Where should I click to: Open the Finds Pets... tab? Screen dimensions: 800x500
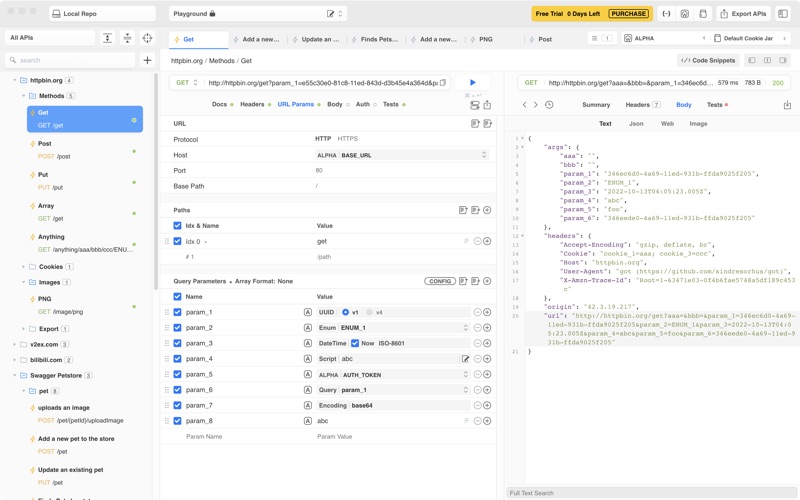coord(379,39)
